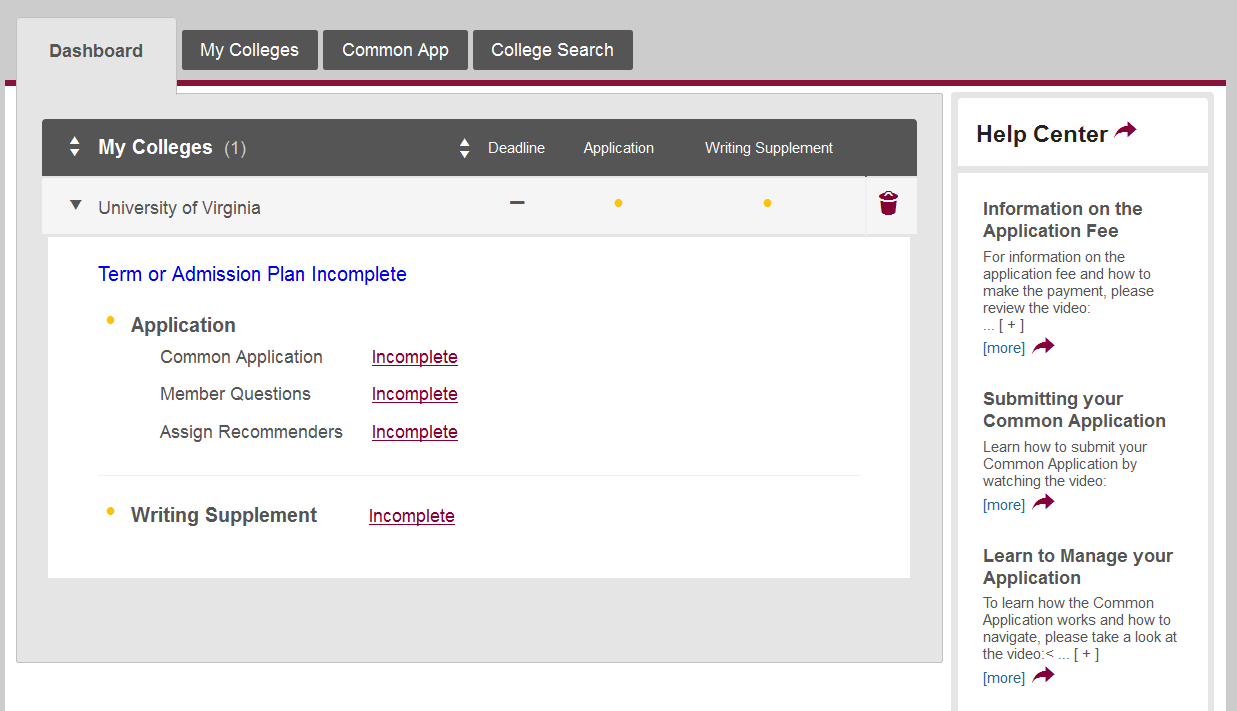This screenshot has height=711, width=1237.
Task: Delete University of Virginia with trash icon
Action: (888, 204)
